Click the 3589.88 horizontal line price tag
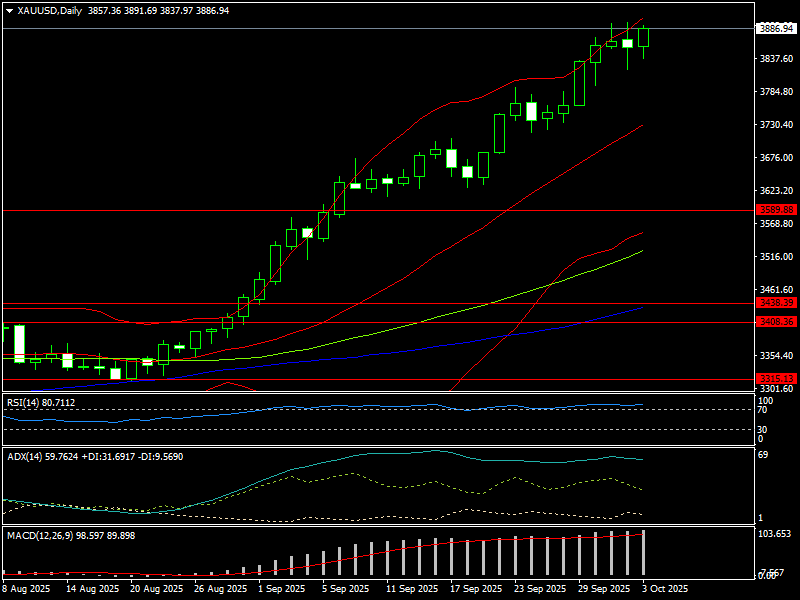800x600 pixels. 776,210
